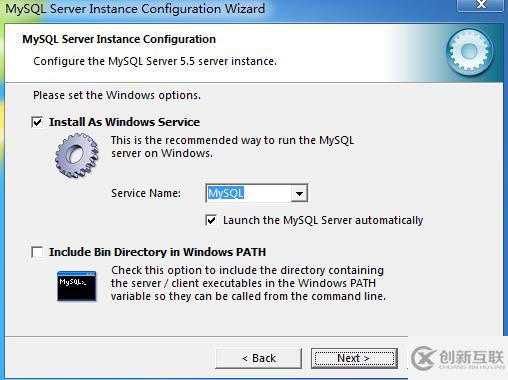The height and width of the screenshot is (380, 508).
Task: Click the blue gear wizard header icon
Action: click(x=470, y=52)
